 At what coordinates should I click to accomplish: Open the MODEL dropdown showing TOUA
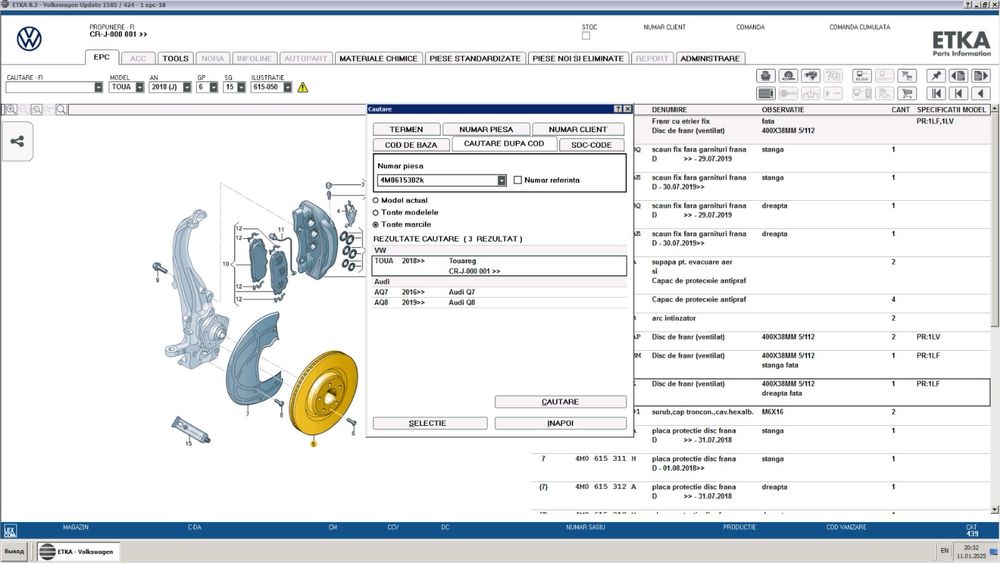[140, 87]
